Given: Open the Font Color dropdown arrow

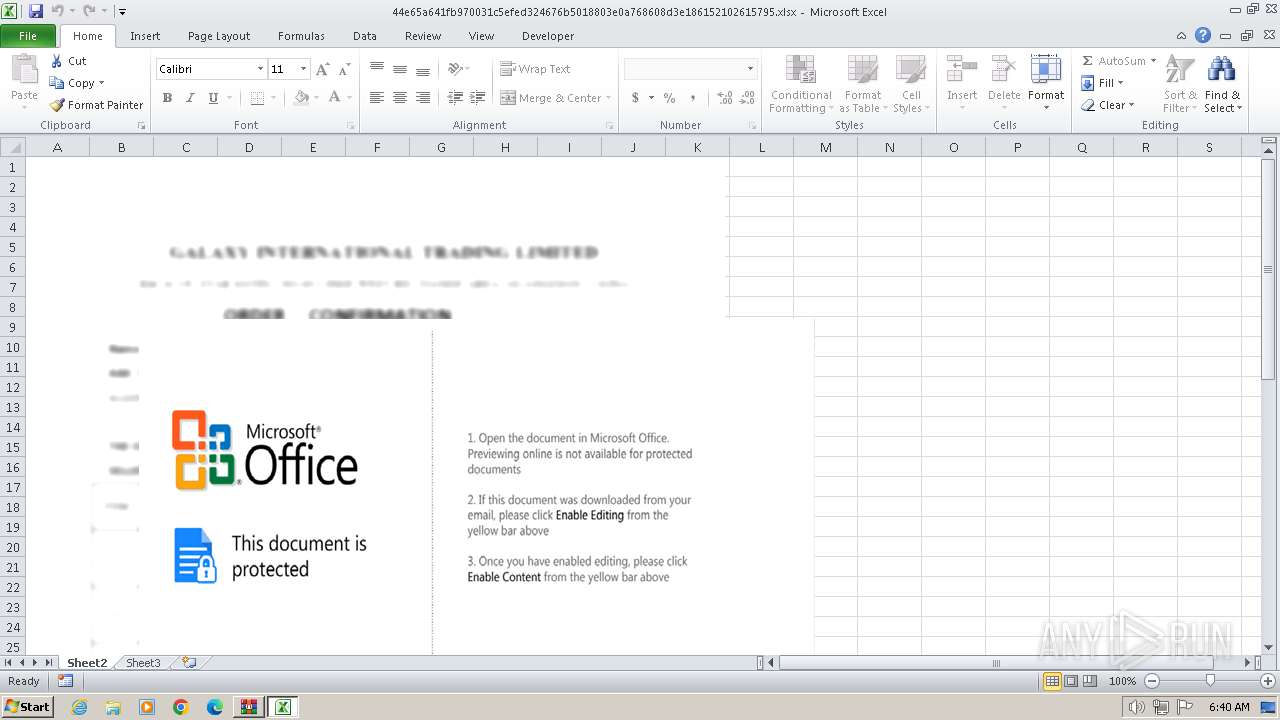Looking at the screenshot, I should (x=348, y=98).
